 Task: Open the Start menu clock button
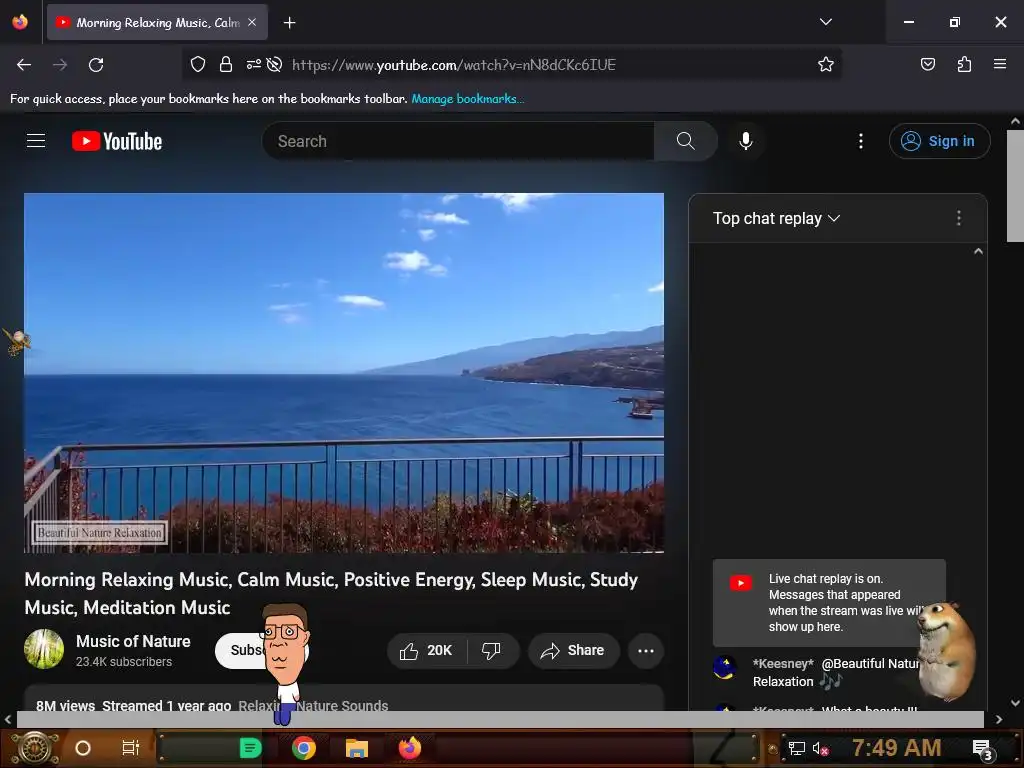click(34, 748)
